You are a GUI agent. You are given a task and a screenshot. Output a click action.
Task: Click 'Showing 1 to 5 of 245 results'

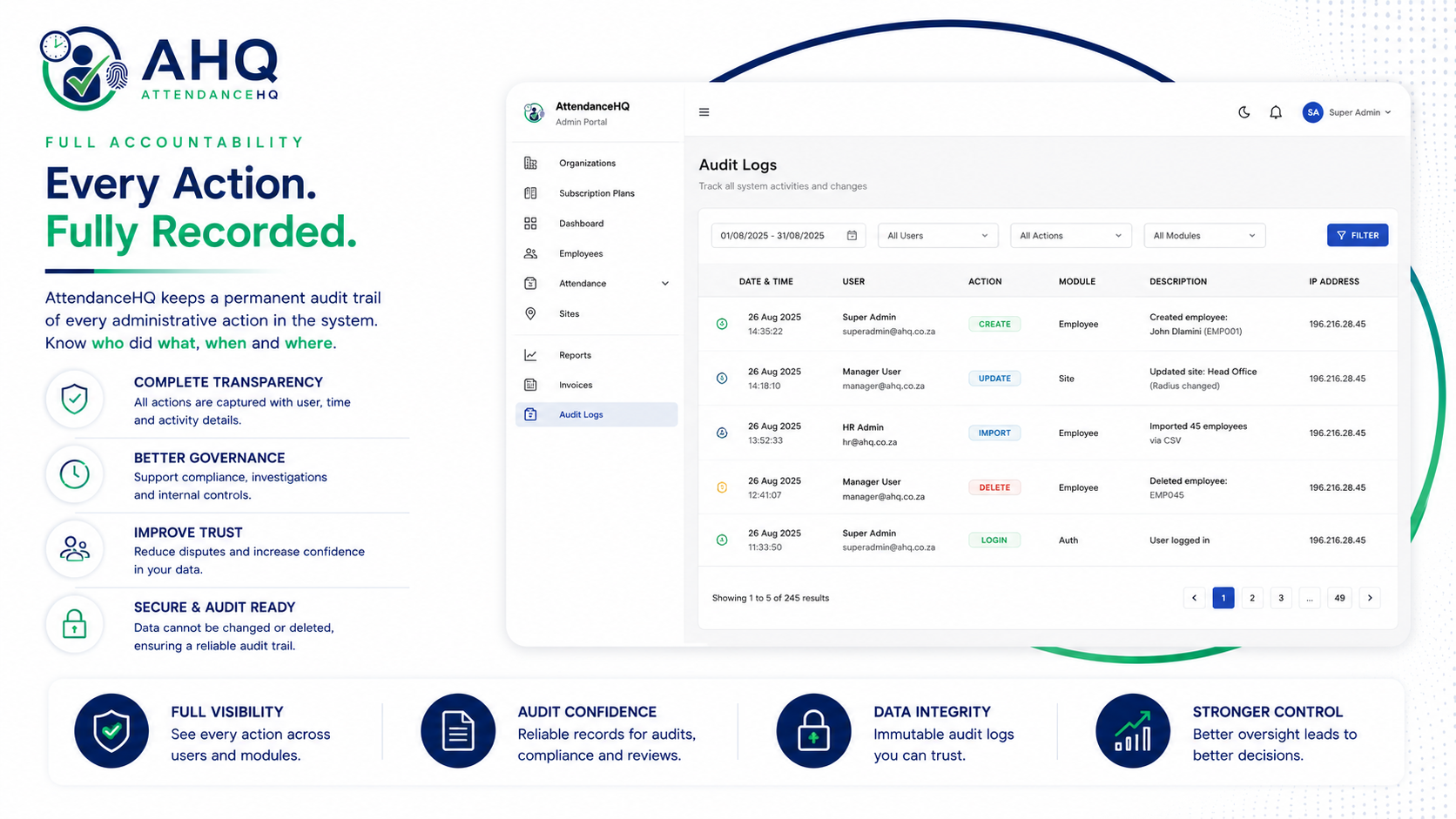(x=771, y=598)
